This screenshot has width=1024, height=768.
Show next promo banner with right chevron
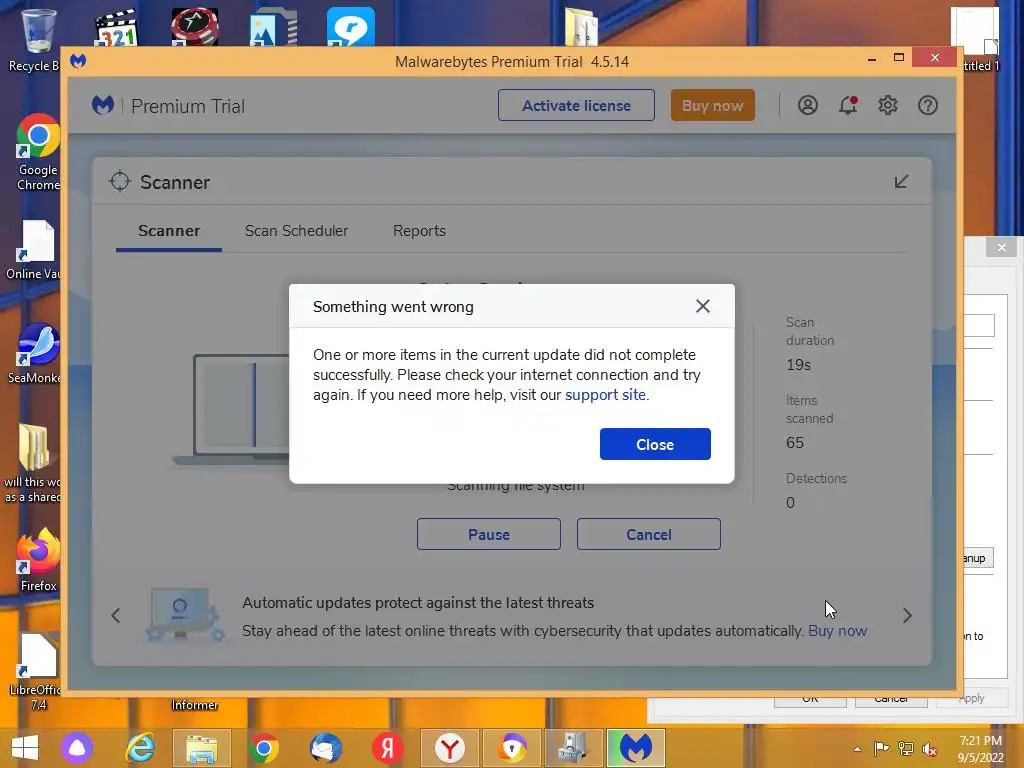point(907,615)
